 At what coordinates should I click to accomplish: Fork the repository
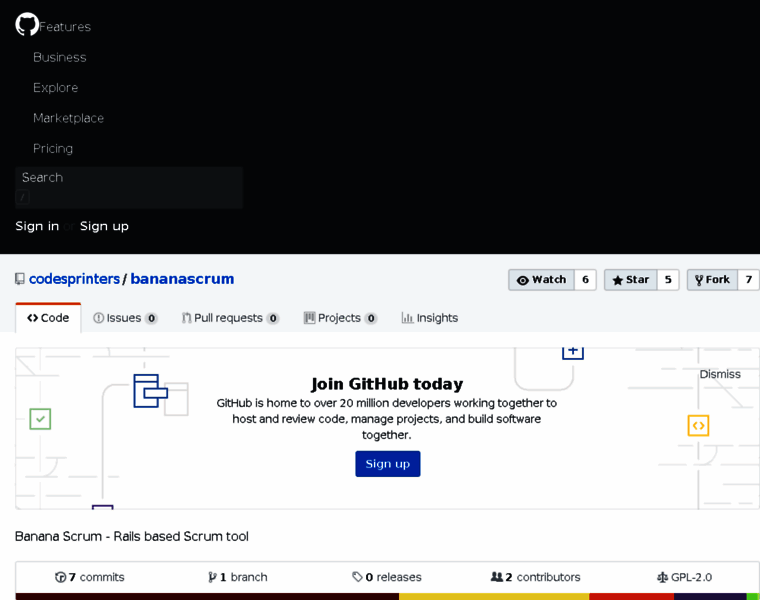click(x=712, y=280)
